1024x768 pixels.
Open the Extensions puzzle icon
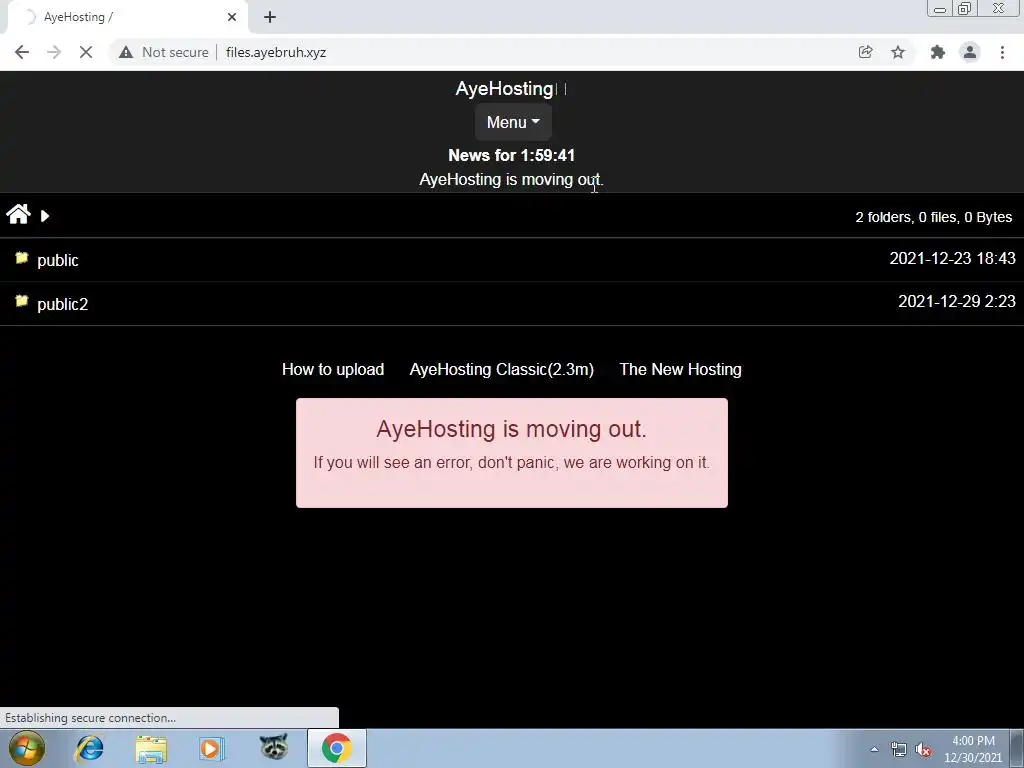938,52
